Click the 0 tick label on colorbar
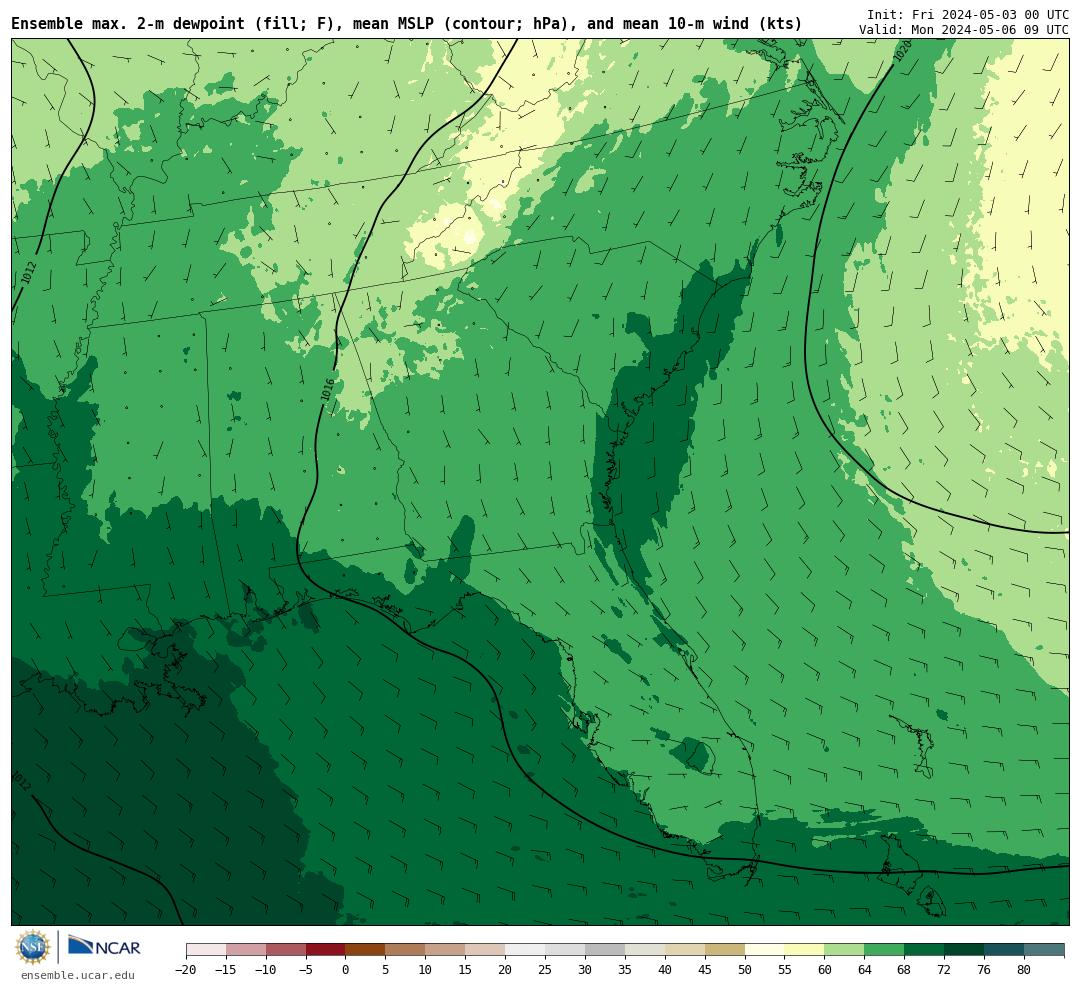Image resolution: width=1080 pixels, height=988 pixels. pos(346,970)
